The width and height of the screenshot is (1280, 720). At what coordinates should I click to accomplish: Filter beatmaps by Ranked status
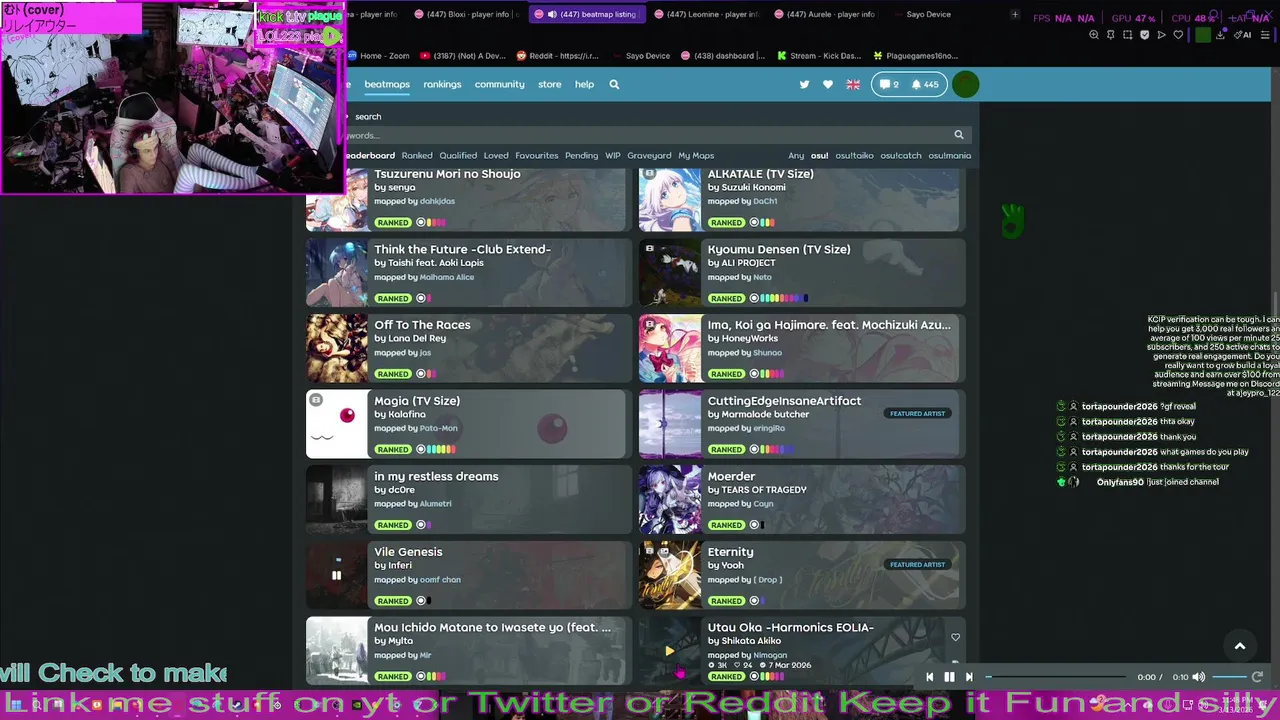click(417, 156)
